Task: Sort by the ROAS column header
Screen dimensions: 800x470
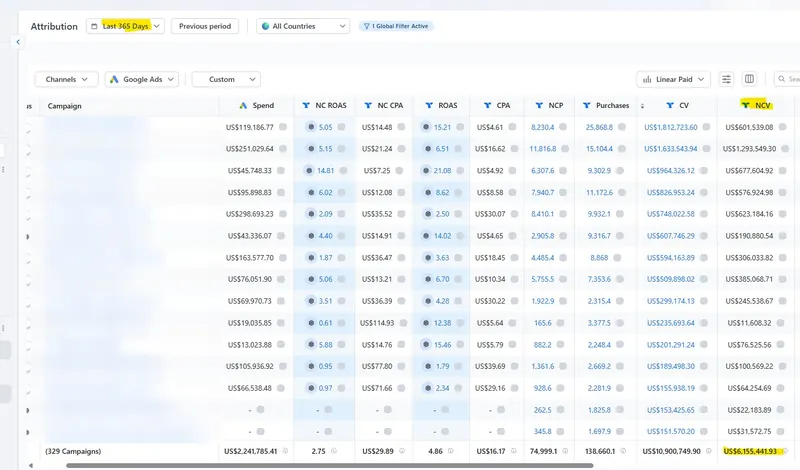Action: [447, 106]
